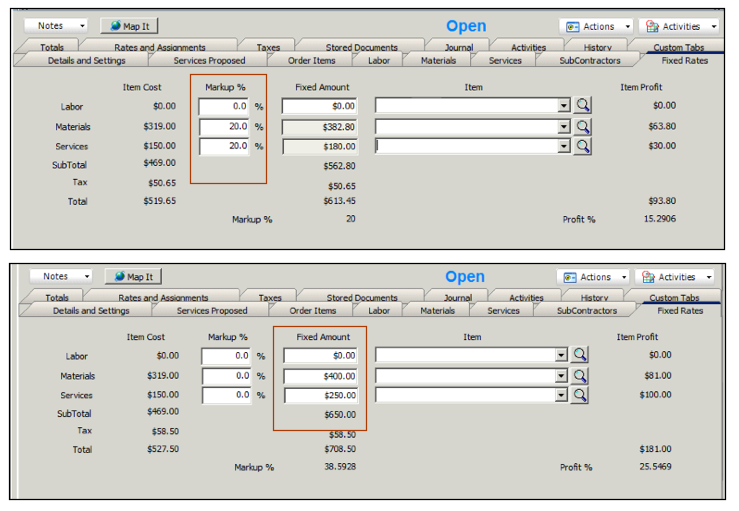Click the Materials Markup % field showing 20.0
This screenshot has height=511, width=739.
(224, 127)
